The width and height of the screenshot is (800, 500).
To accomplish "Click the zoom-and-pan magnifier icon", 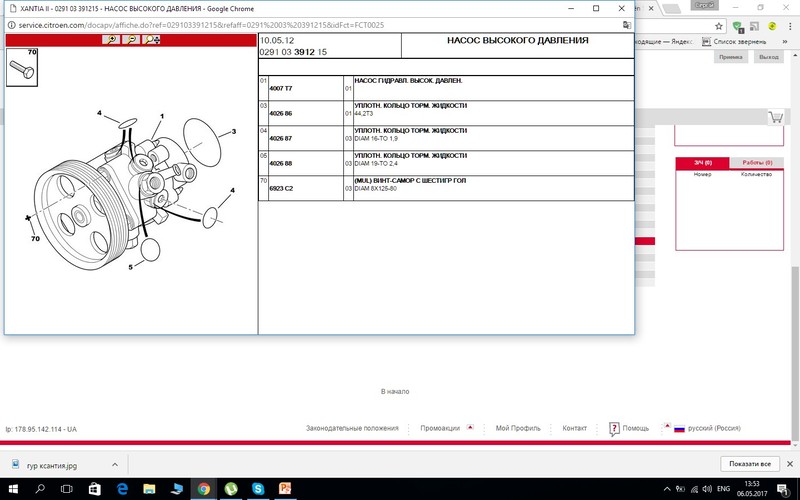I will pyautogui.click(x=152, y=40).
